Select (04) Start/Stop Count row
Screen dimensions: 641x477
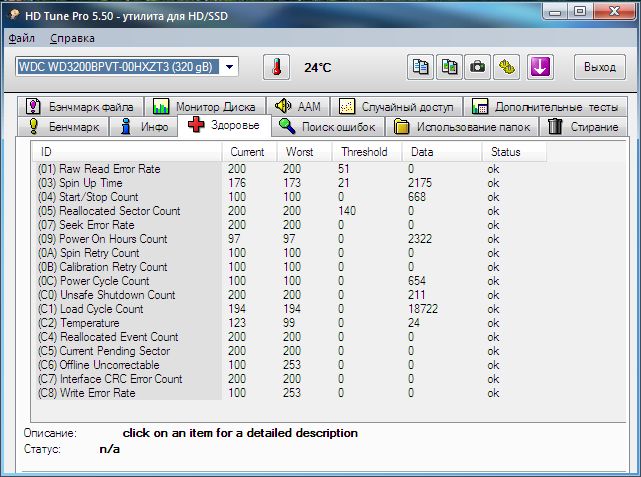pyautogui.click(x=290, y=197)
